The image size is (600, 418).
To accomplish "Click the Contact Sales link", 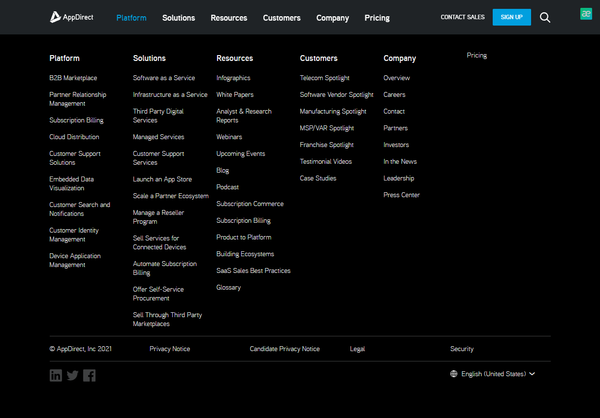I will click(463, 17).
